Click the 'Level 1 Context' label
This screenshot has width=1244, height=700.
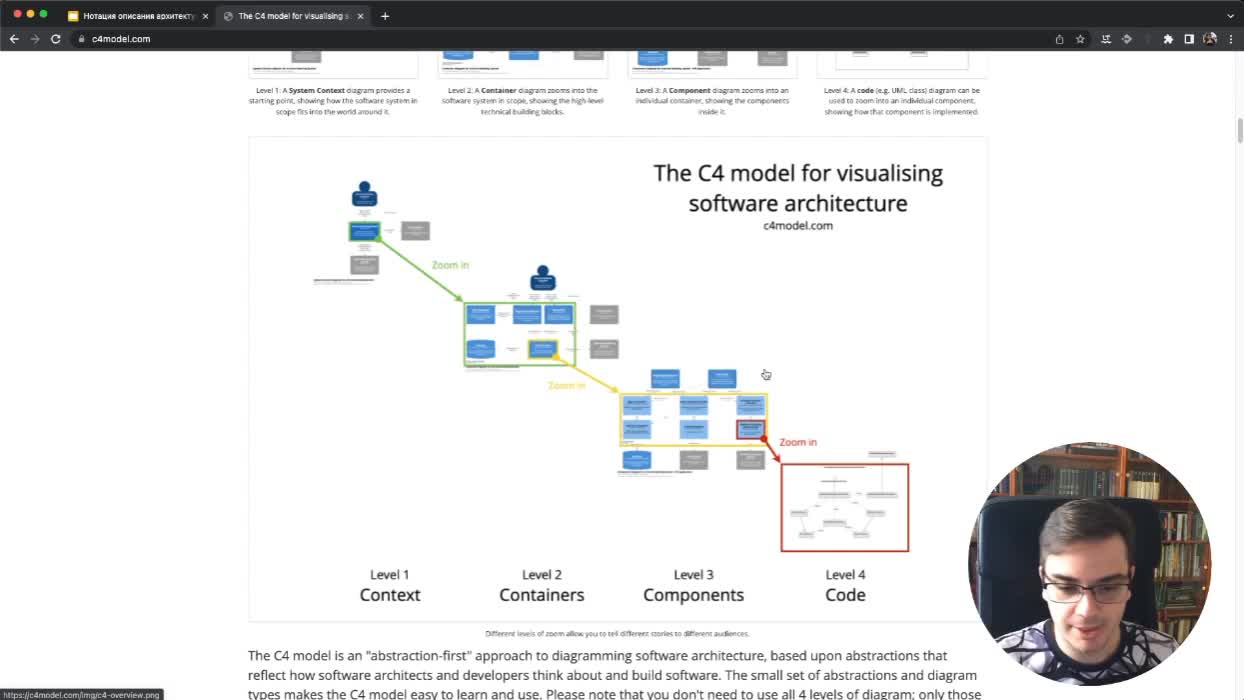click(390, 585)
